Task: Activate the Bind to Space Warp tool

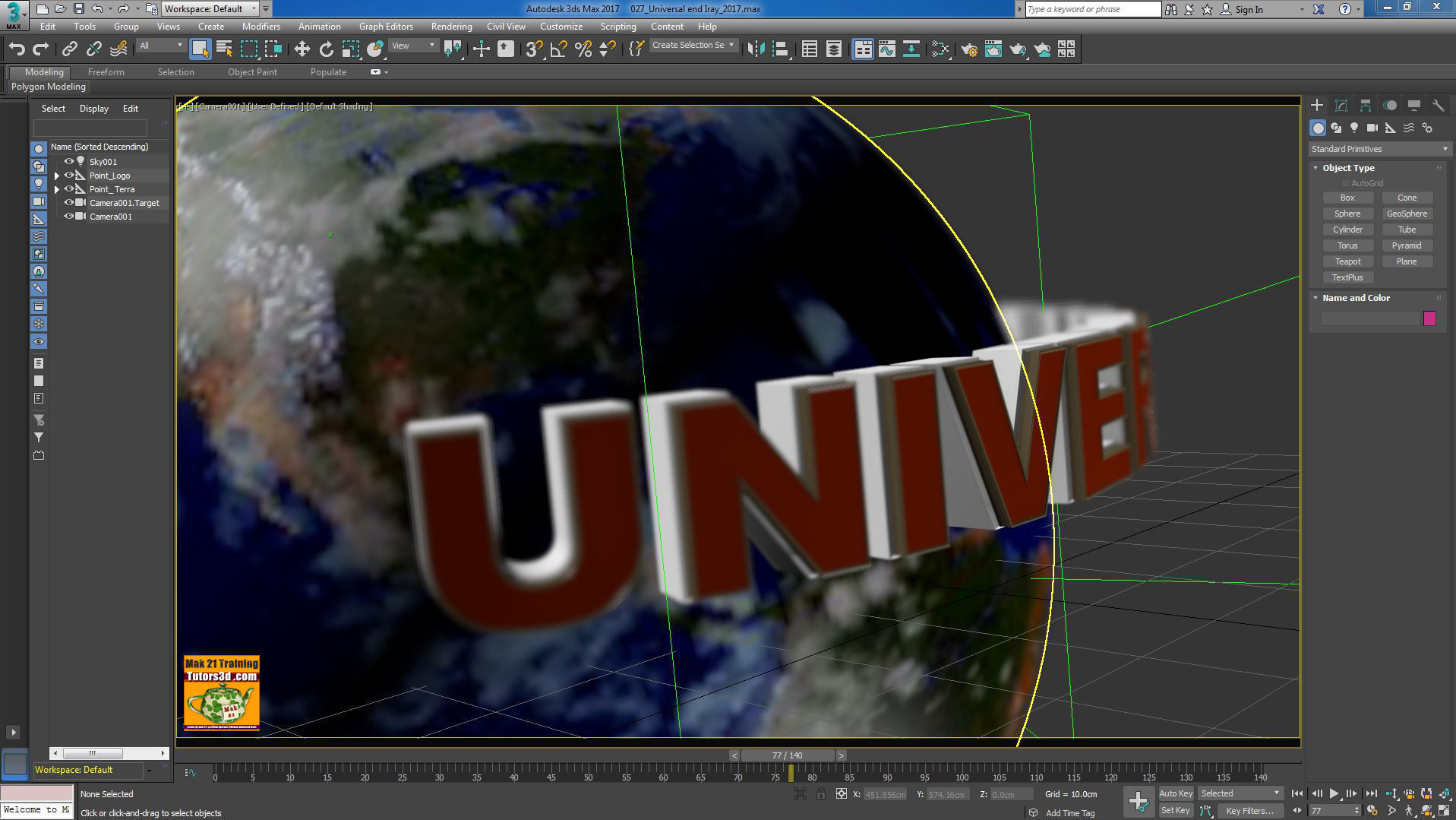Action: (x=118, y=49)
